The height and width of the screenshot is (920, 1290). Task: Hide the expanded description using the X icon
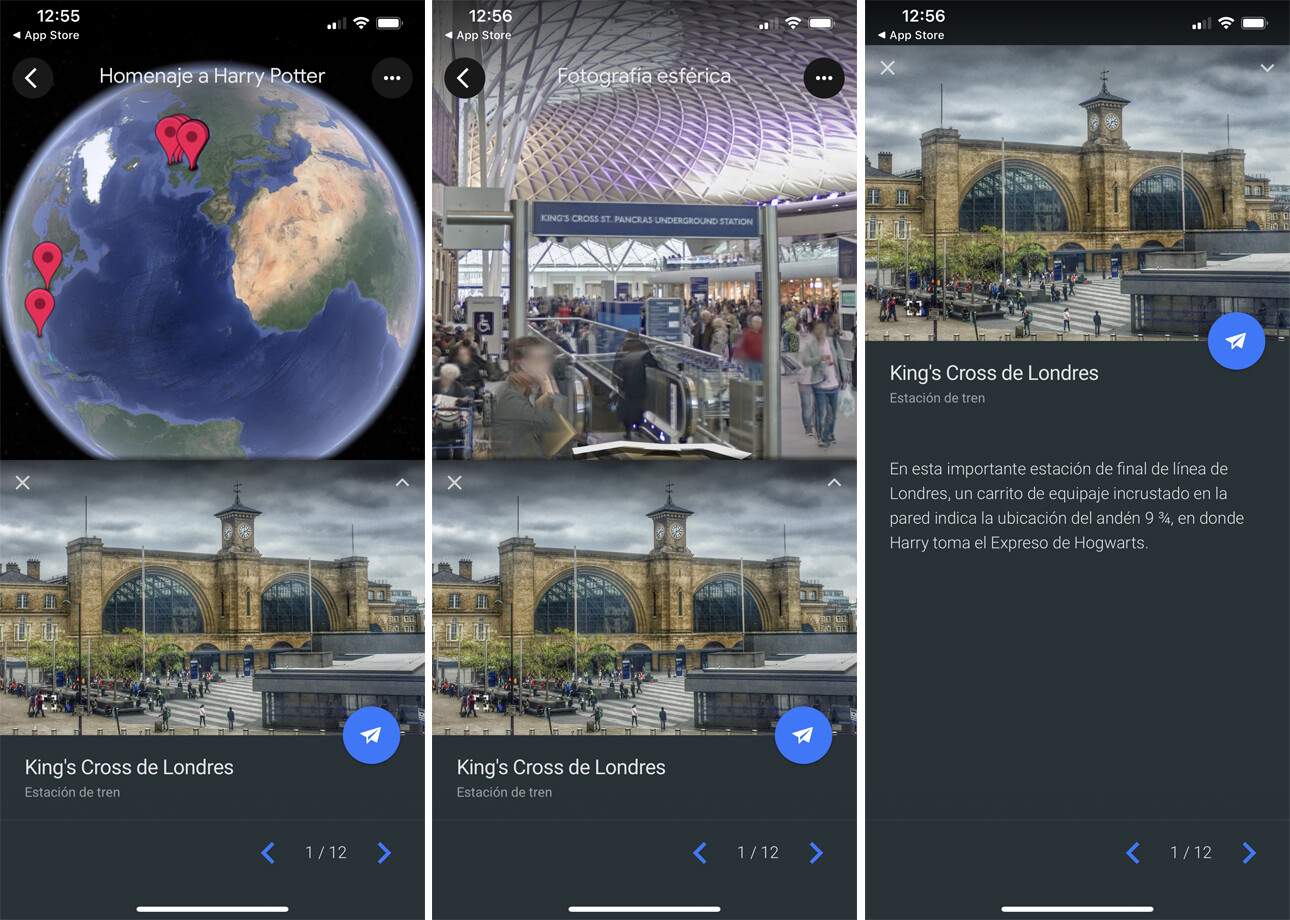[x=886, y=68]
